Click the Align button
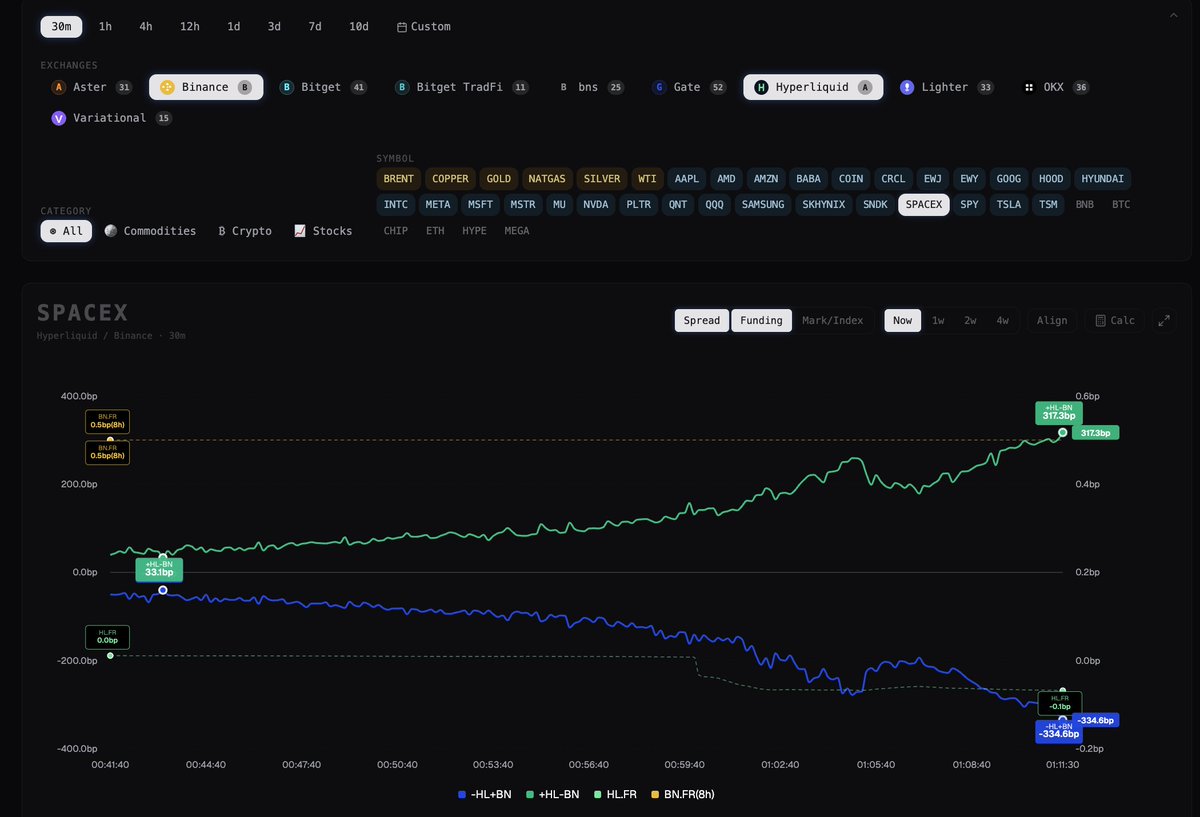Viewport: 1200px width, 817px height. [x=1052, y=320]
